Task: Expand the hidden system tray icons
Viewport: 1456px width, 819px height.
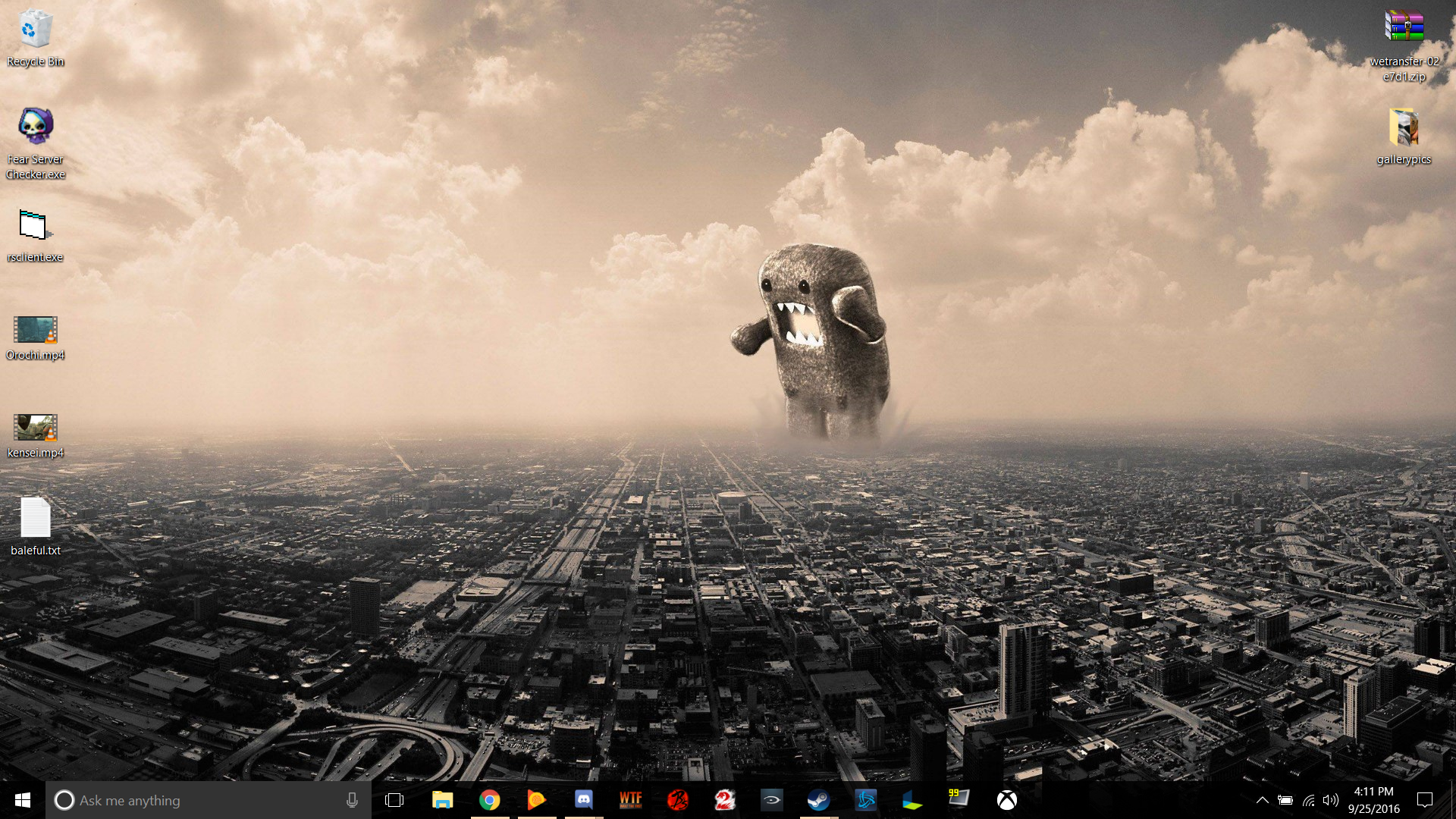Action: coord(1263,800)
